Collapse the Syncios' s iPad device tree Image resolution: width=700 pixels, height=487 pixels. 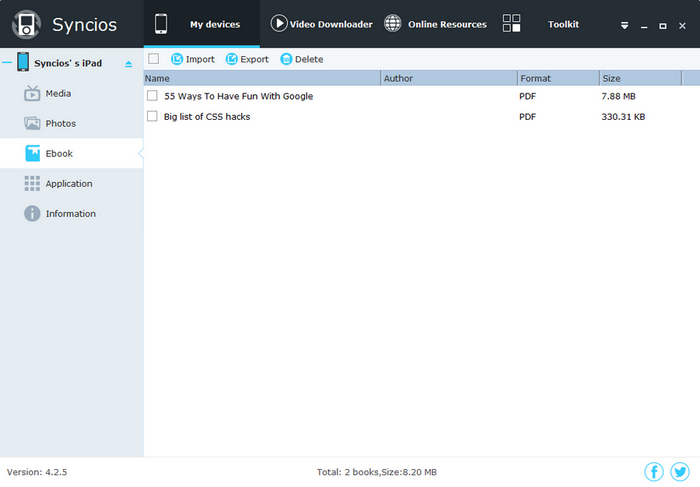tap(7, 62)
